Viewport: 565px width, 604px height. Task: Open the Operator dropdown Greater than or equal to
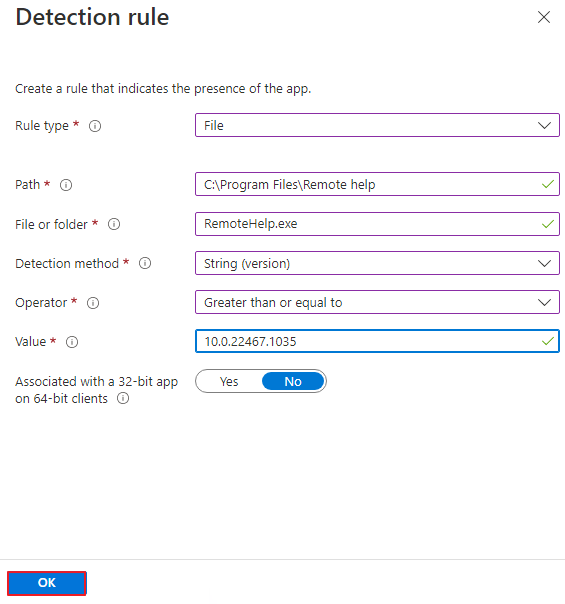(377, 302)
